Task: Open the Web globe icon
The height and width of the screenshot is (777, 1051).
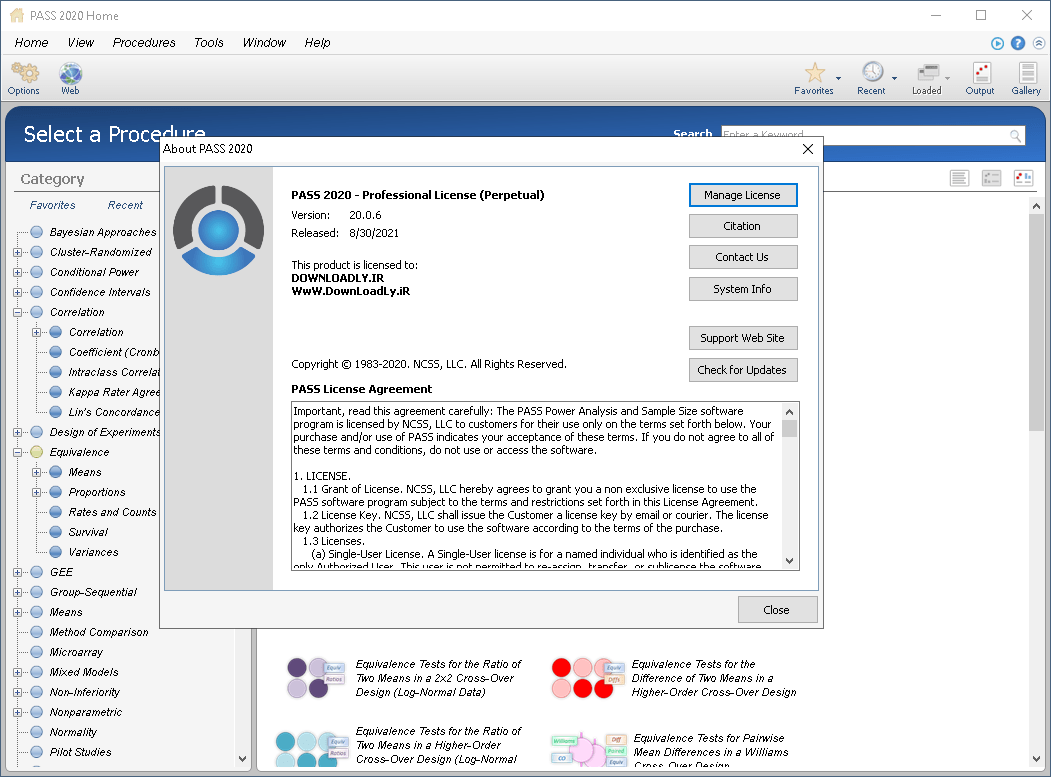Action: coord(70,73)
